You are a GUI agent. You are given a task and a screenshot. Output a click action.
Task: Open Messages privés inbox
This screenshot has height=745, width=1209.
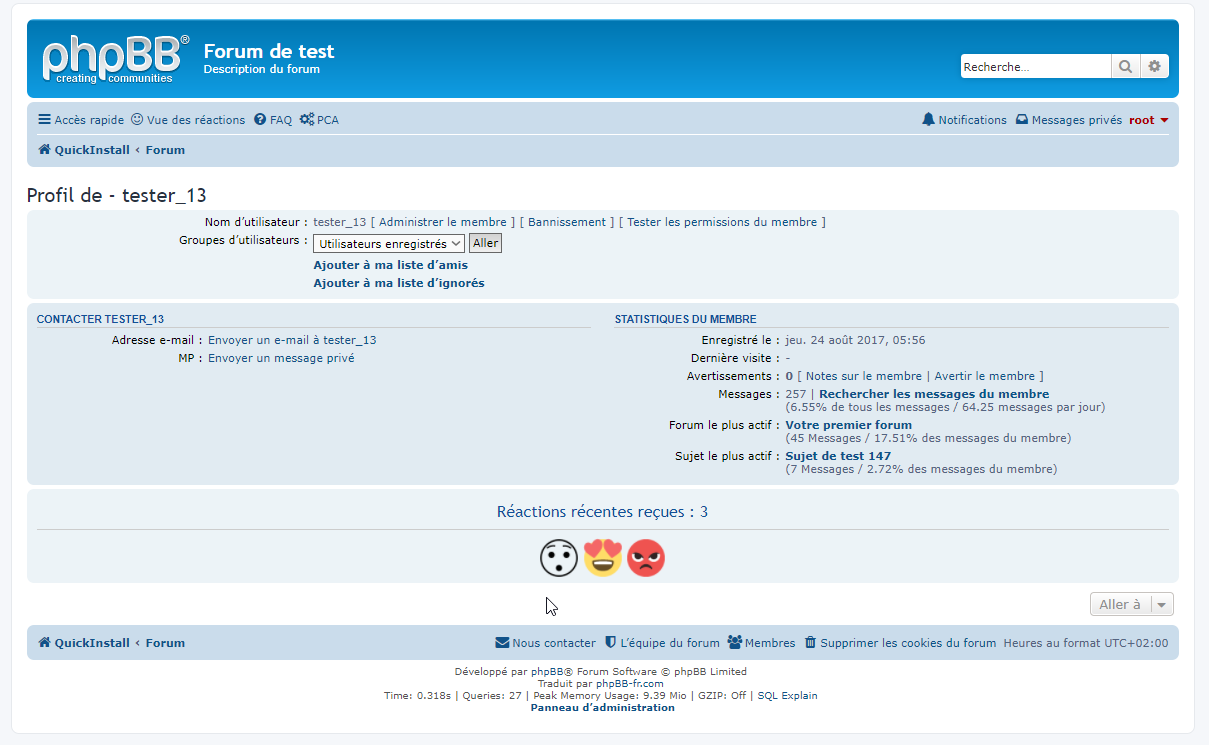click(1068, 120)
